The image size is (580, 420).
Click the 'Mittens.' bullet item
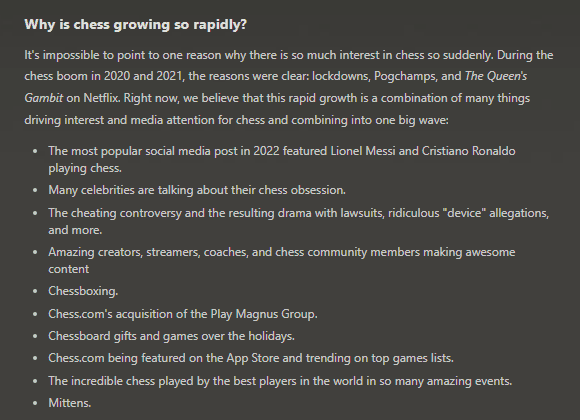(70, 403)
